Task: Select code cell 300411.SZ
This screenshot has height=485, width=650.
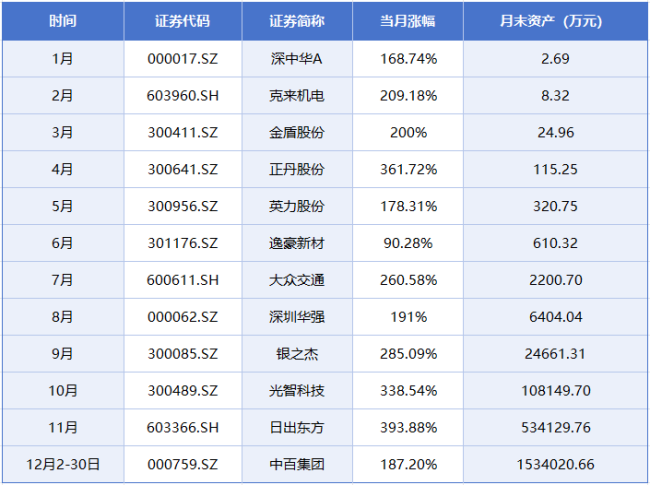Action: coord(183,133)
